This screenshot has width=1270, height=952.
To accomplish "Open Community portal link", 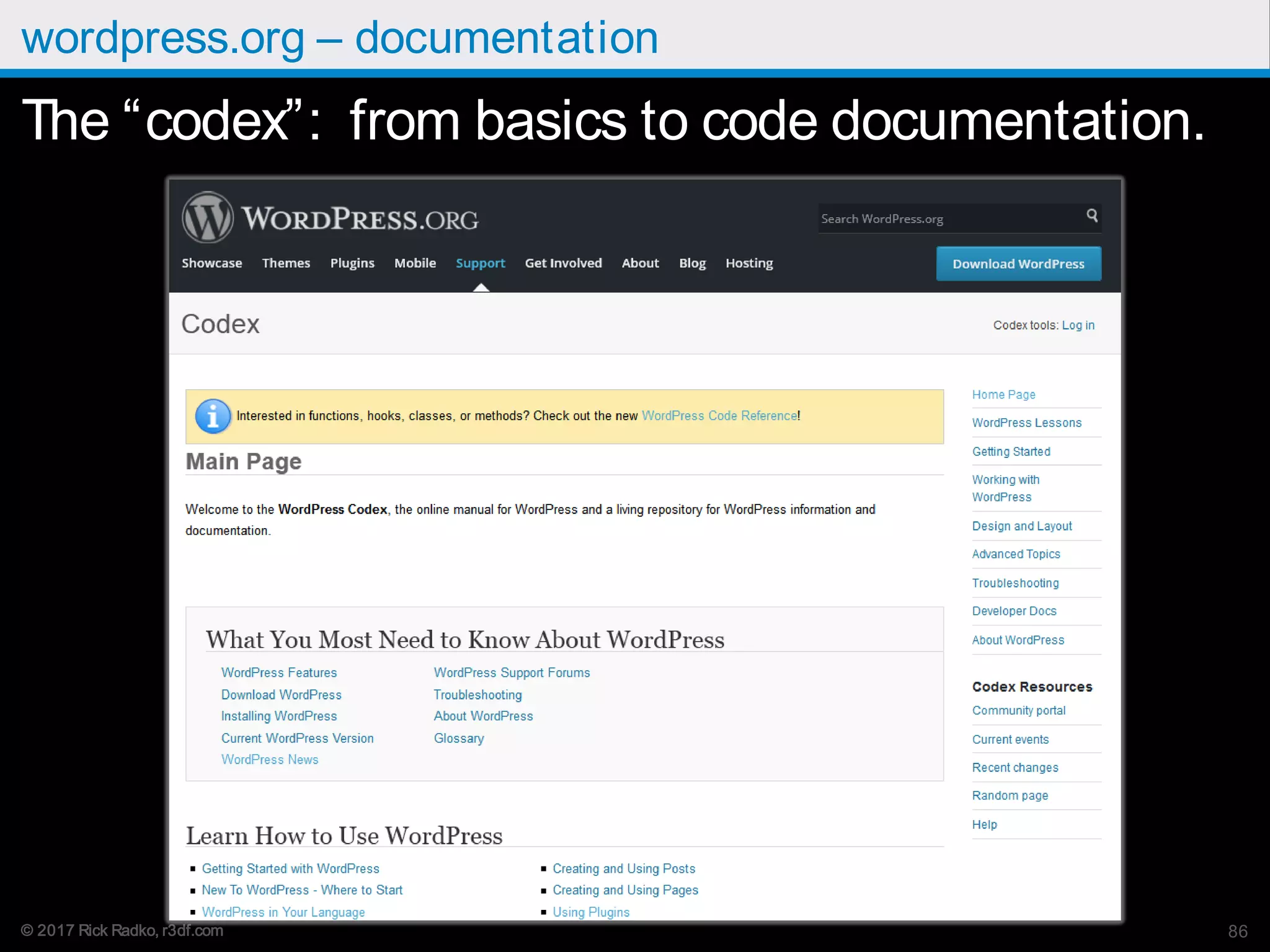I will [x=1019, y=711].
